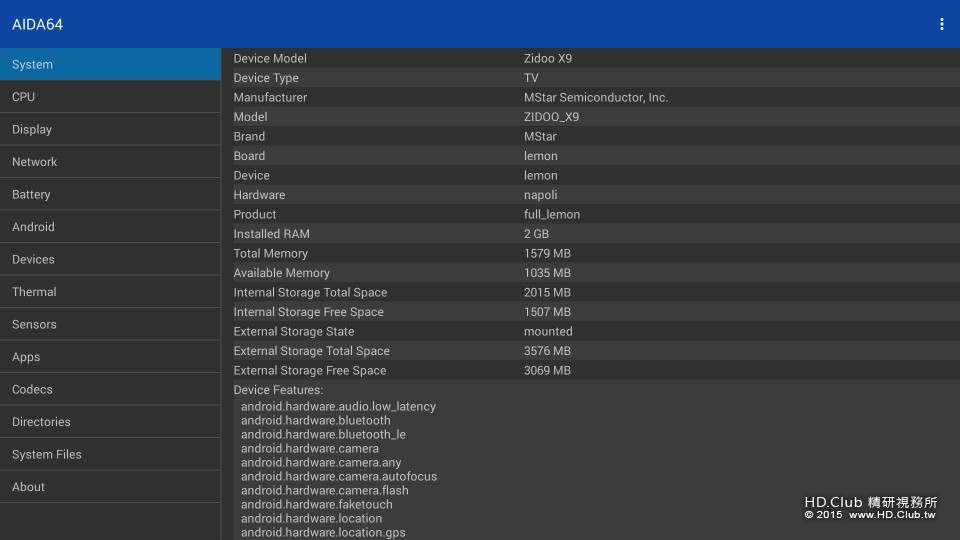Browse the Directories page

pos(110,421)
